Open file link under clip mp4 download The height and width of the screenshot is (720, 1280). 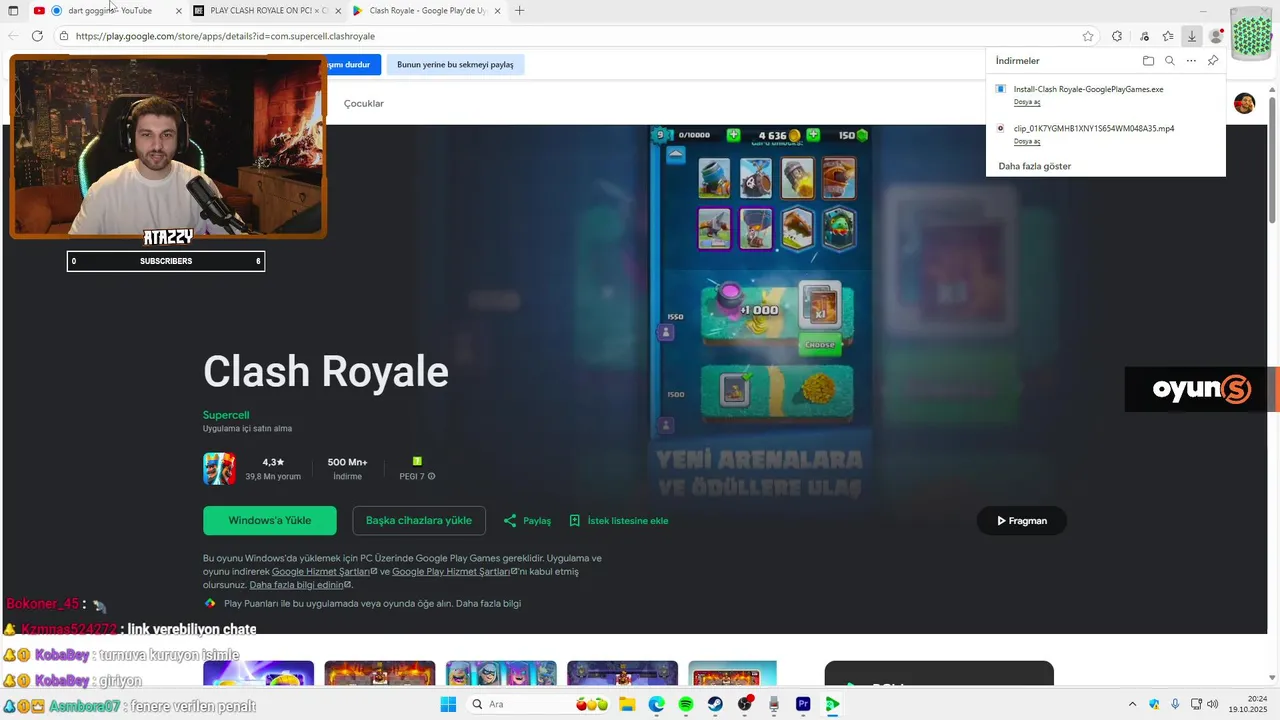coord(1027,142)
